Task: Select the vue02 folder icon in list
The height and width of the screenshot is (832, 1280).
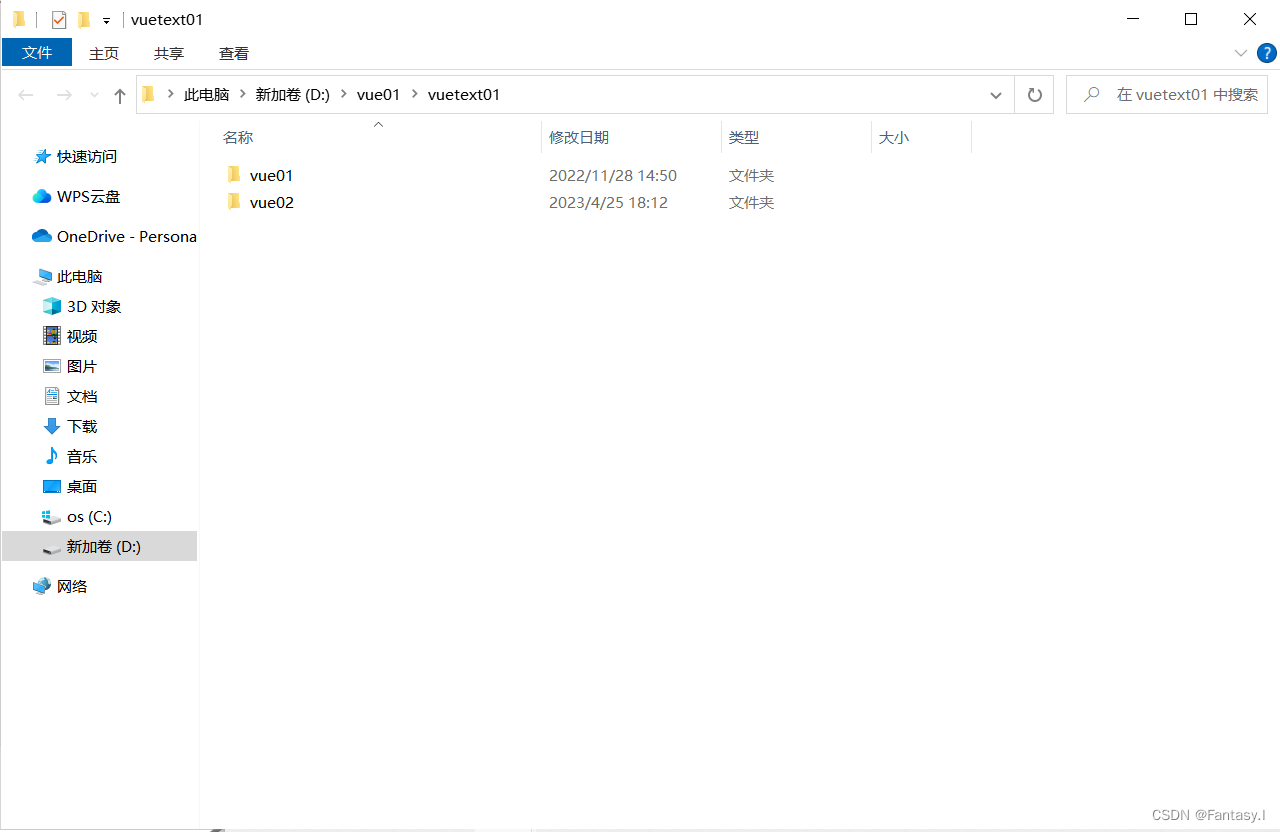Action: (234, 202)
